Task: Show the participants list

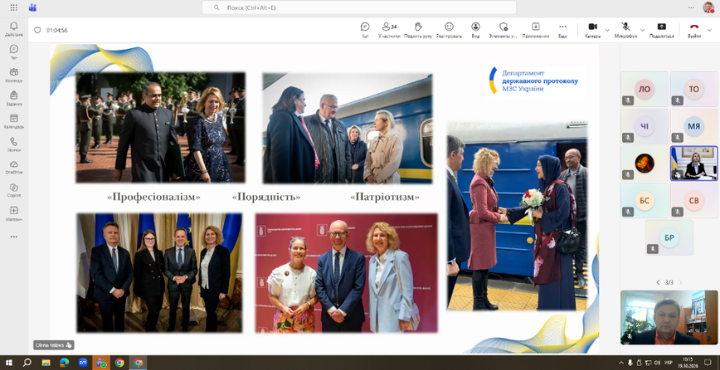Action: point(389,30)
